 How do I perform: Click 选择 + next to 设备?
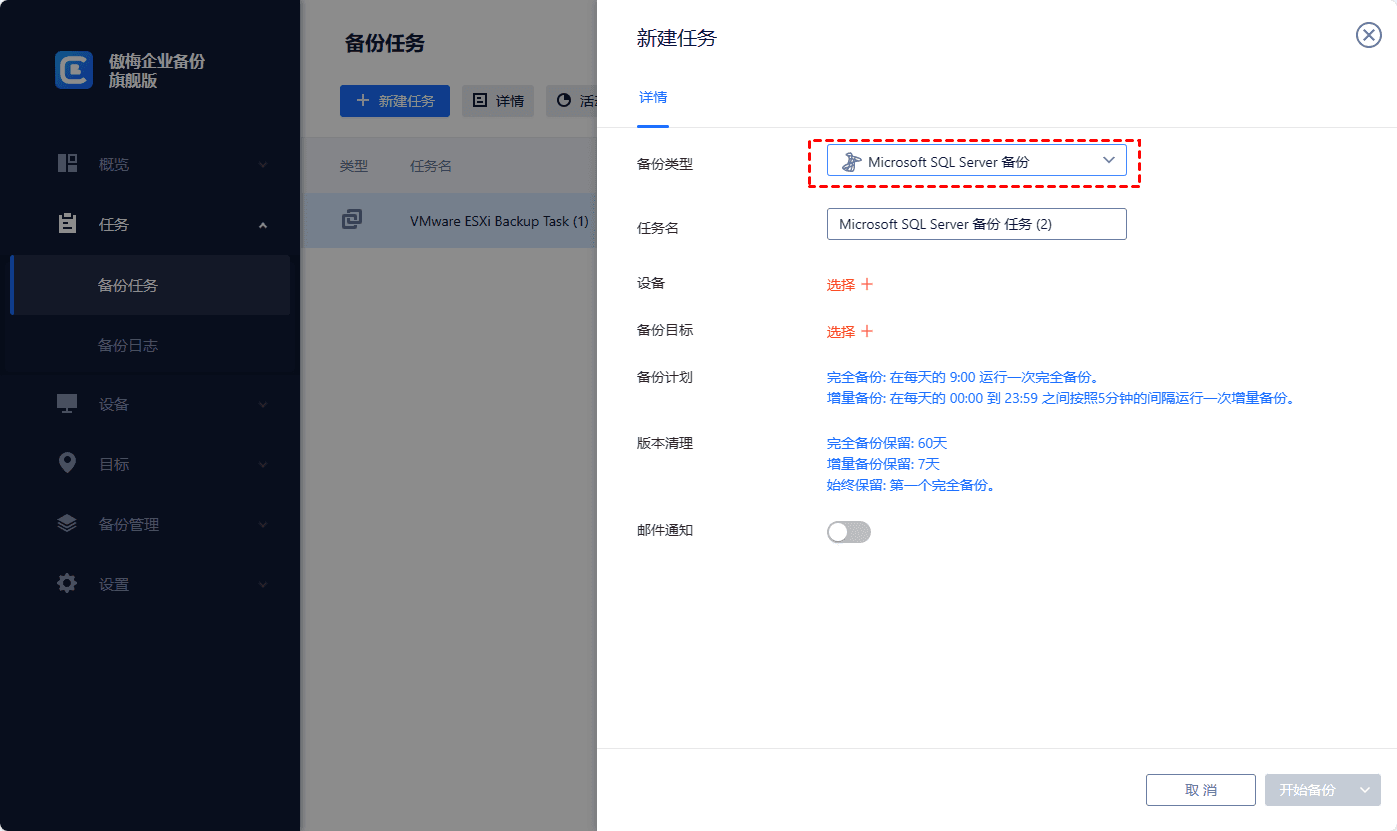pyautogui.click(x=850, y=285)
